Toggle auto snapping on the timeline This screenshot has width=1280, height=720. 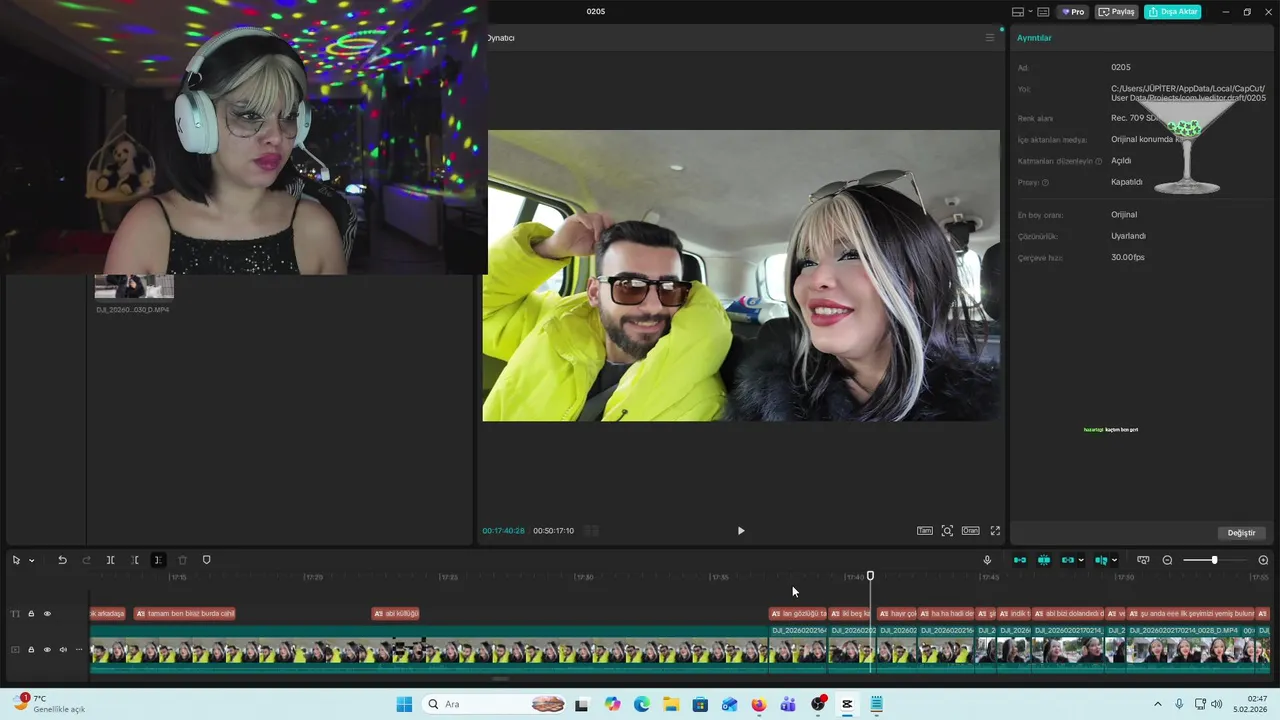(x=1044, y=560)
